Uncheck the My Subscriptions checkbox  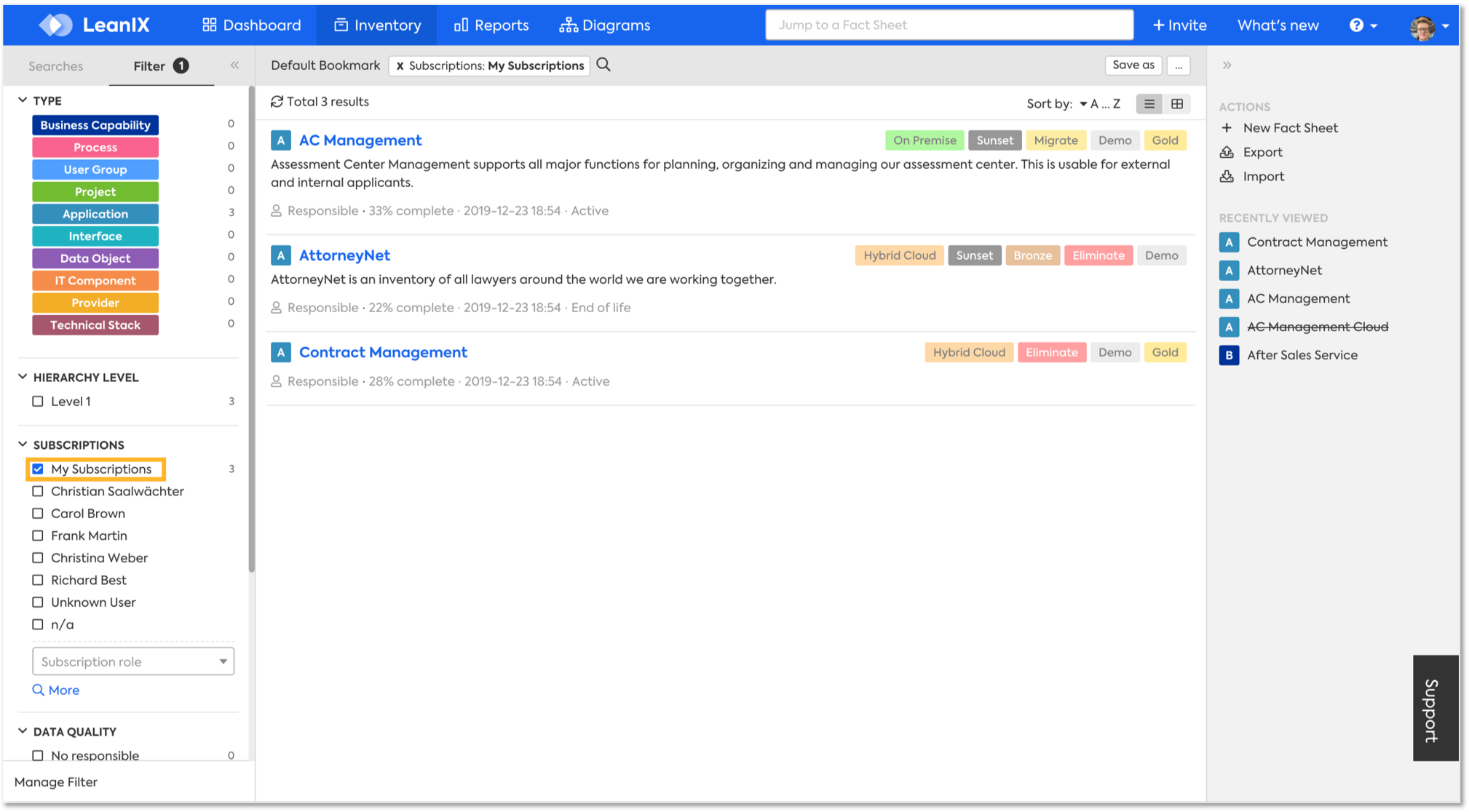38,469
